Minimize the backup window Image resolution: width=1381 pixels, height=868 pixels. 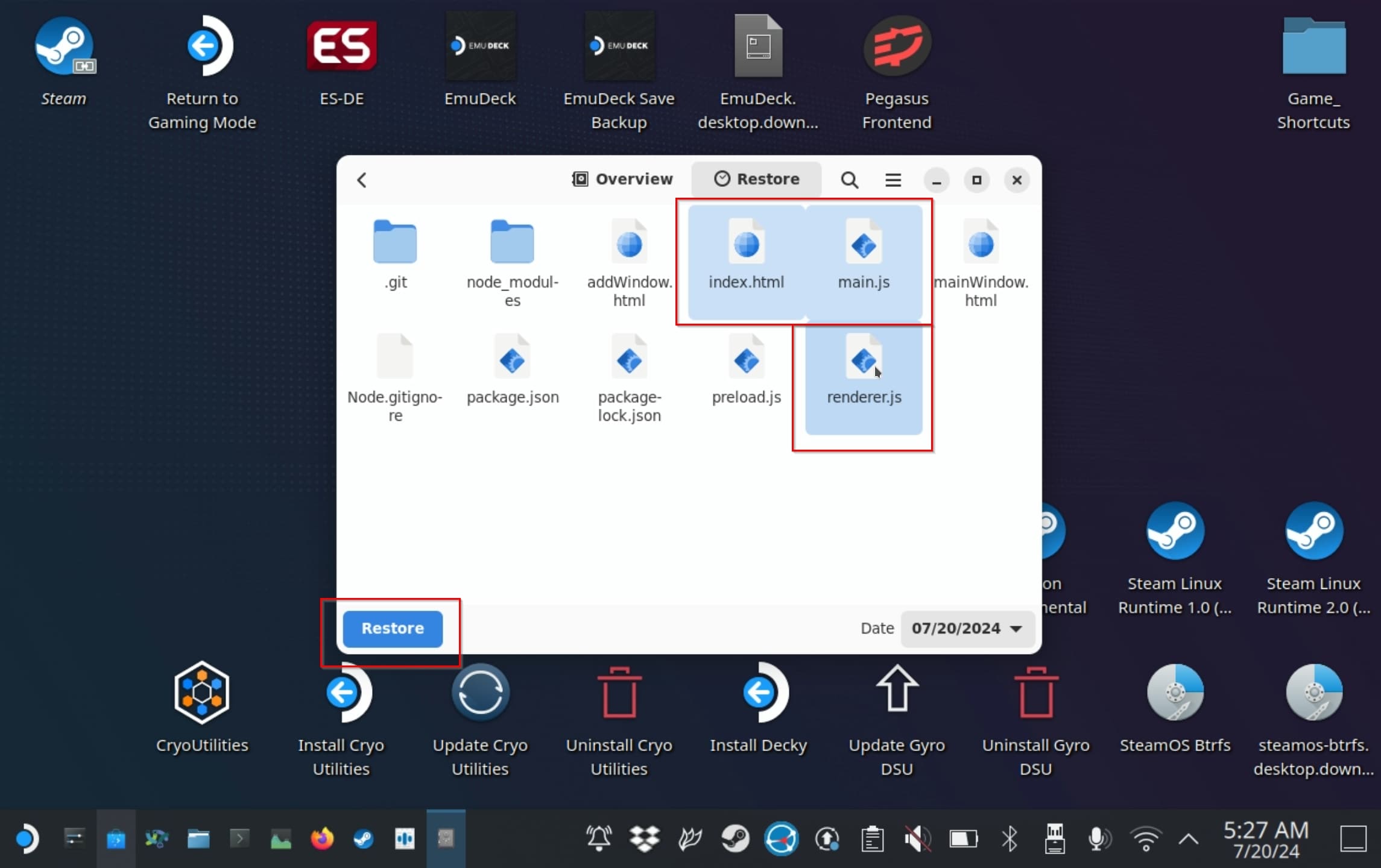(x=936, y=180)
